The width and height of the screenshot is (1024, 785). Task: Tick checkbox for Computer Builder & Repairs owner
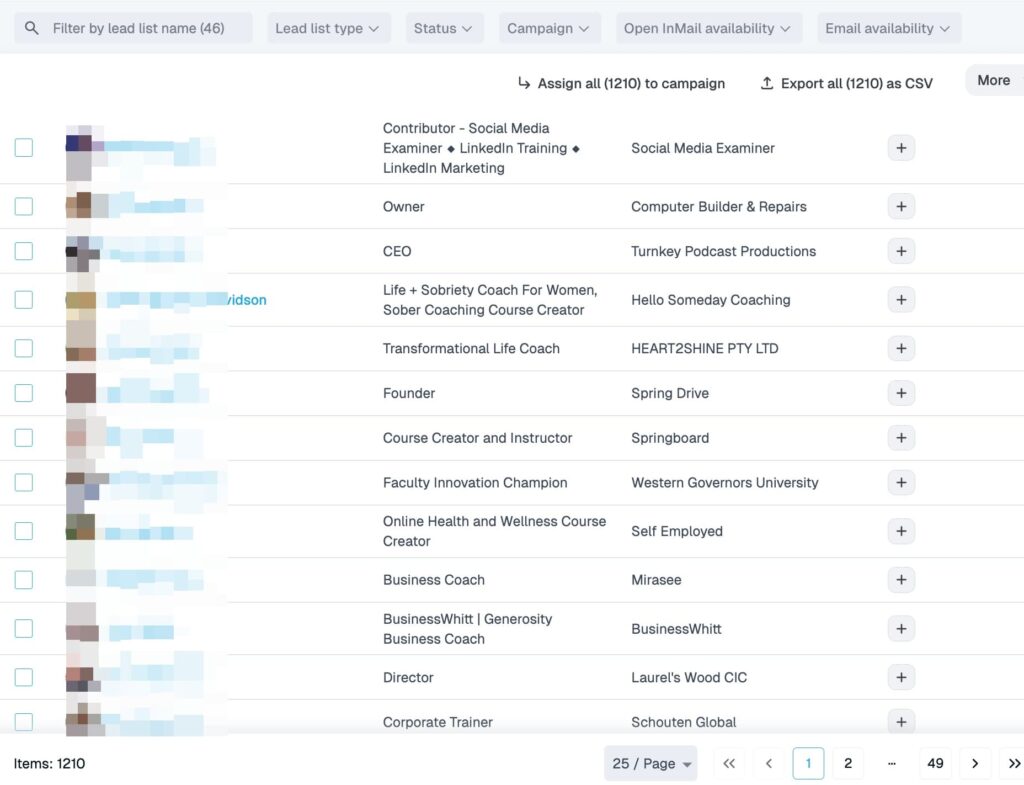click(x=24, y=206)
